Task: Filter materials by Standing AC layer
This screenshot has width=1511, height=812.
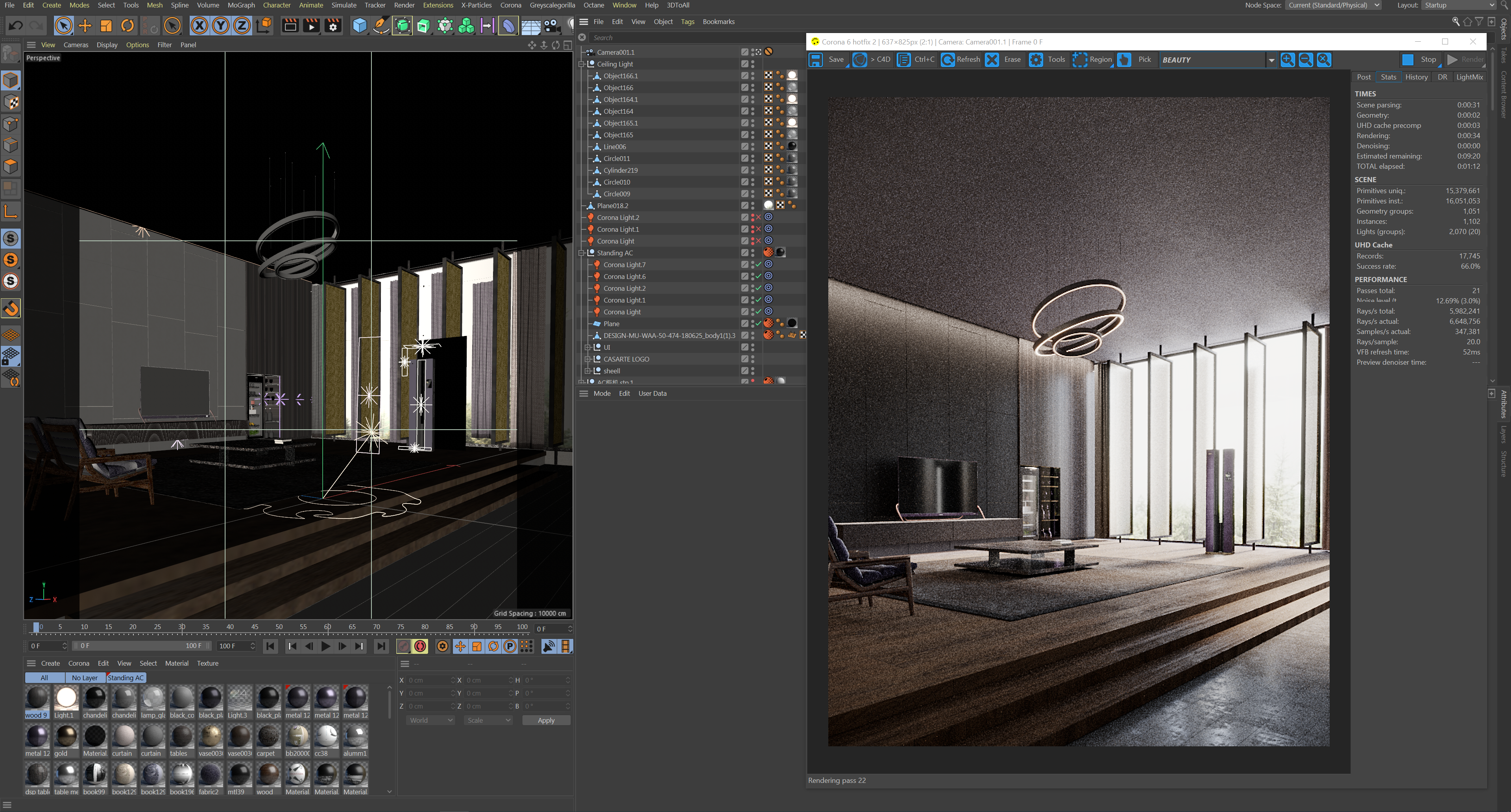Action: (x=126, y=678)
